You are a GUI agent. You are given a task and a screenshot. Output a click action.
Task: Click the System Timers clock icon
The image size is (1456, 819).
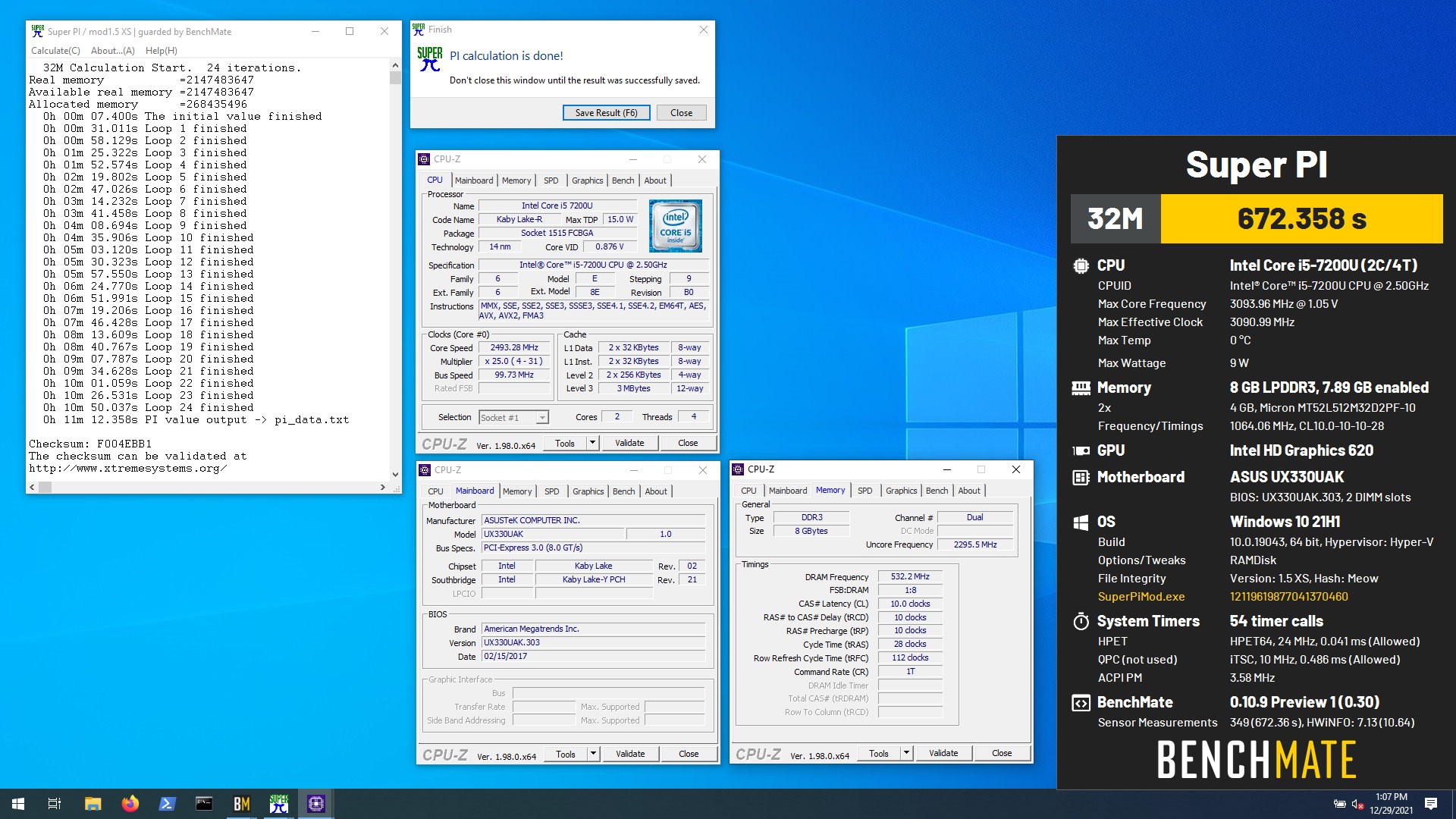(1081, 622)
